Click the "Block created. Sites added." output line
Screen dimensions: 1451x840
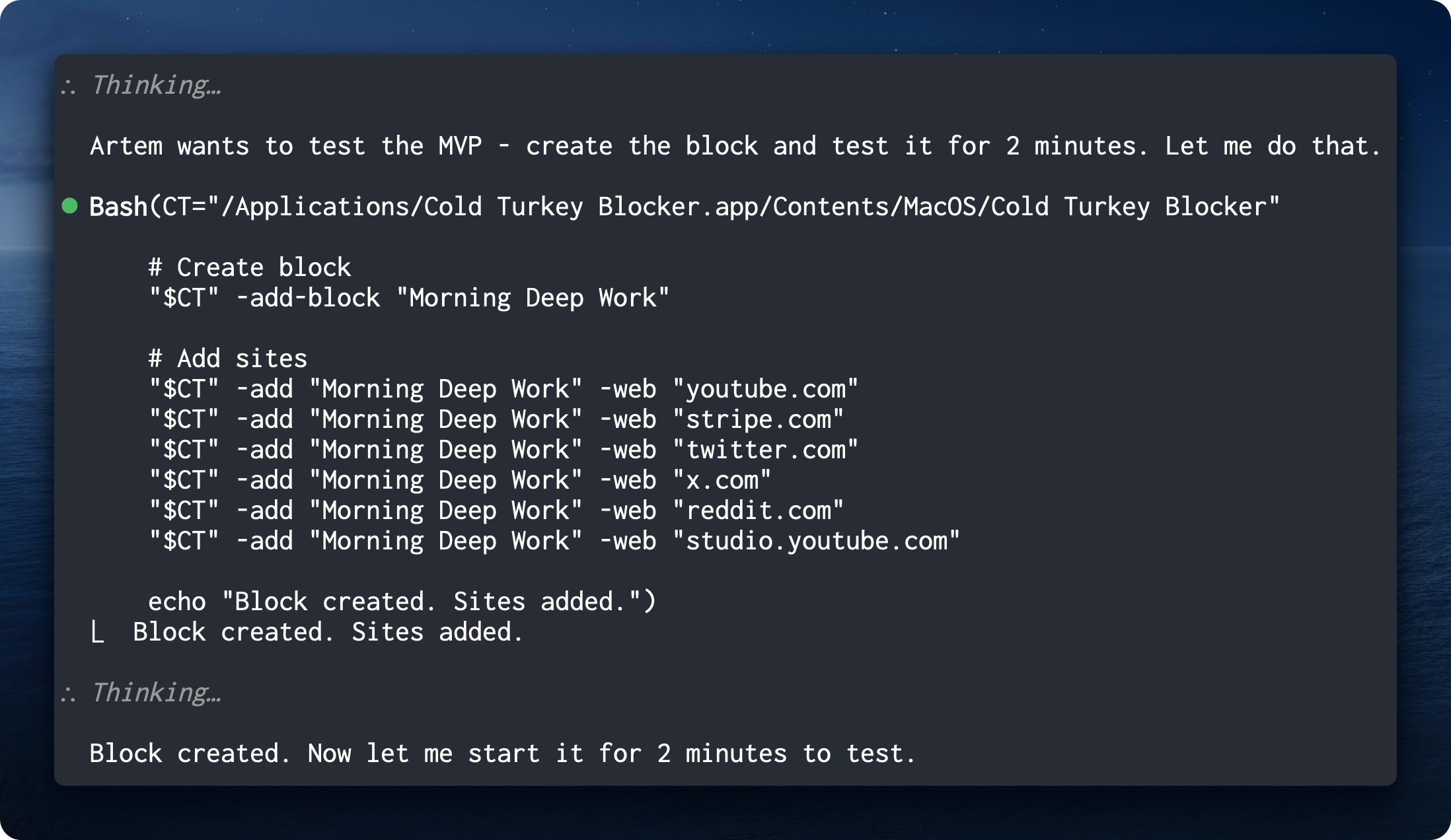click(328, 632)
